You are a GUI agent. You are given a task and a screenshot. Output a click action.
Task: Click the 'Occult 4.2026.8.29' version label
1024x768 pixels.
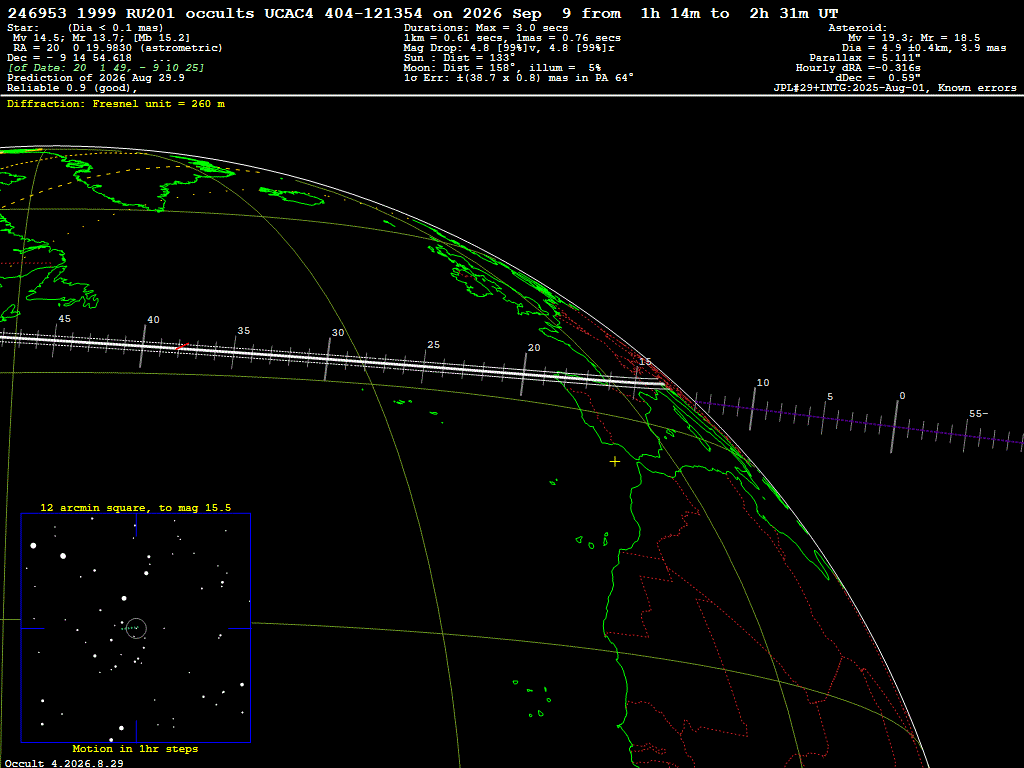point(63,763)
